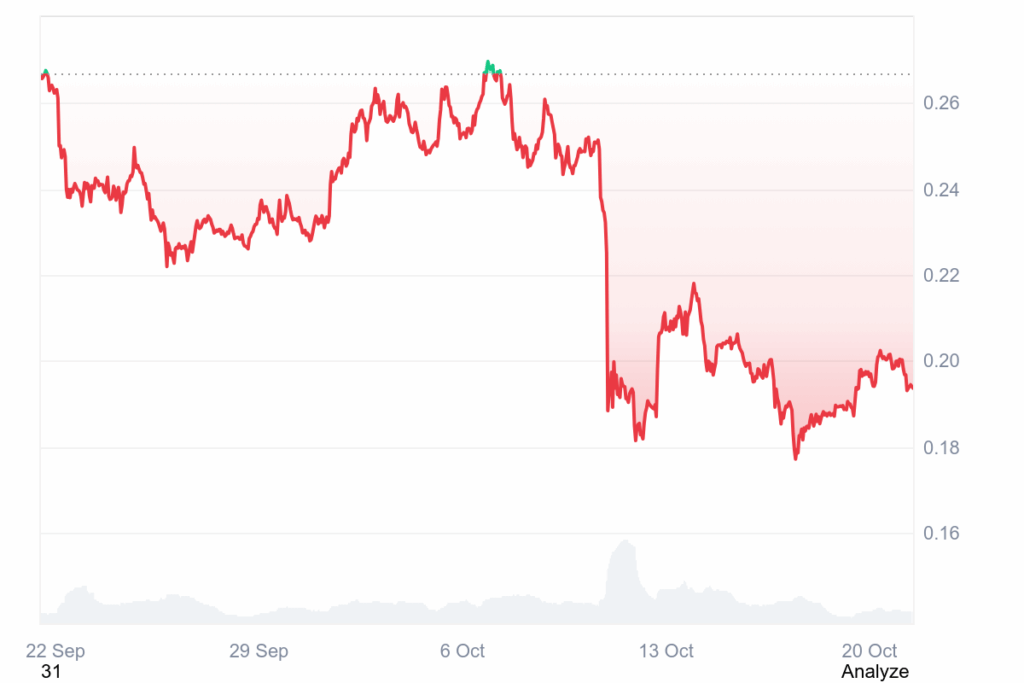The width and height of the screenshot is (1024, 683).
Task: Click the green start point of the price line
Action: [x=45, y=72]
